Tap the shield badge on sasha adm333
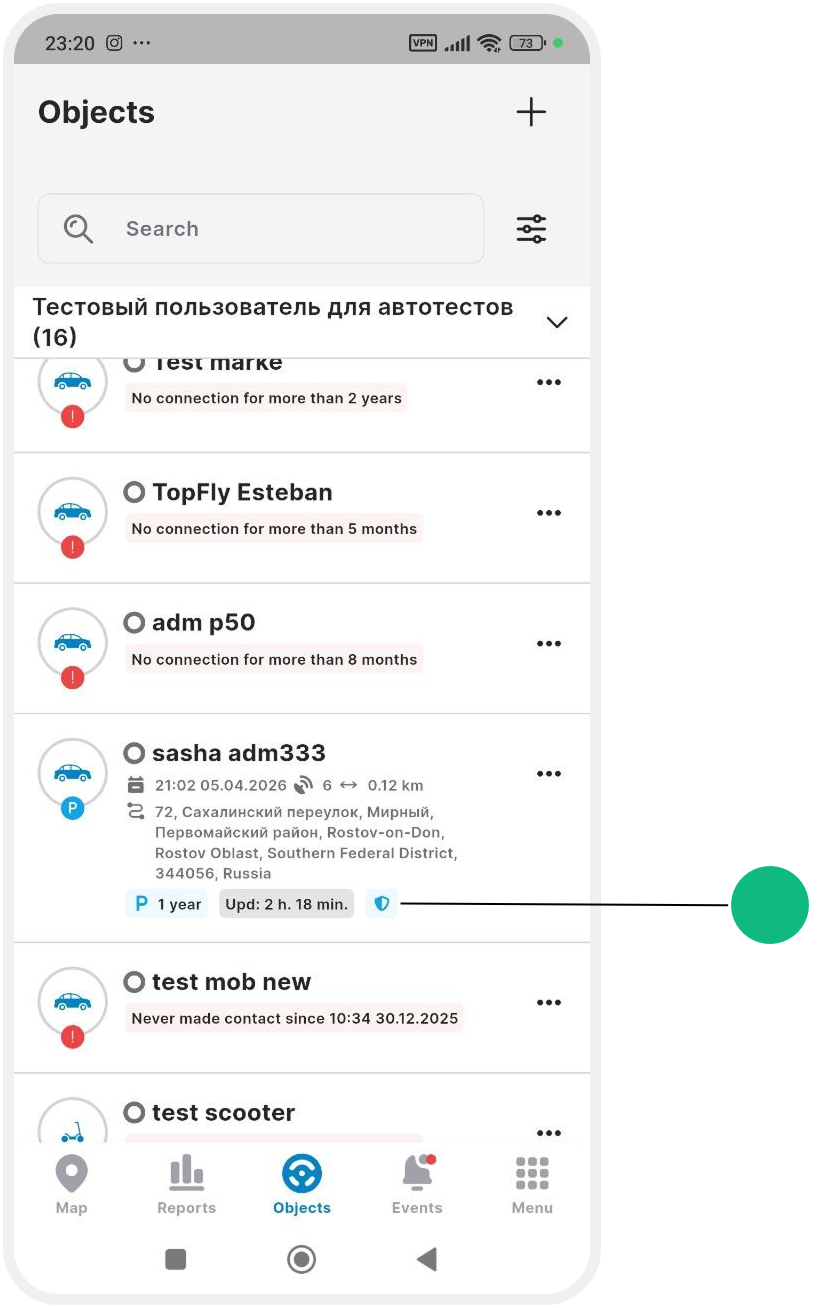The width and height of the screenshot is (833, 1308). [x=381, y=904]
